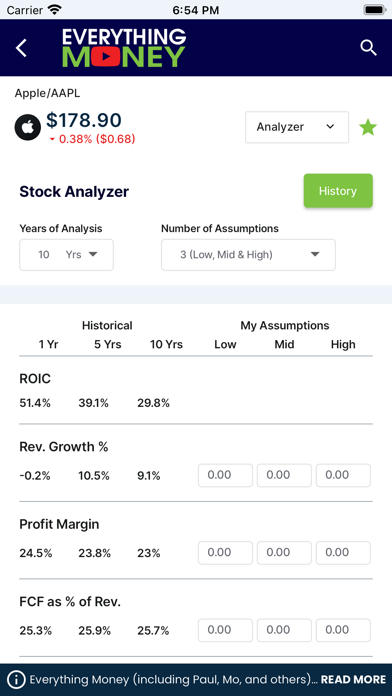Select the FCF as % of Rev. Low field
The image size is (392, 696).
[226, 630]
